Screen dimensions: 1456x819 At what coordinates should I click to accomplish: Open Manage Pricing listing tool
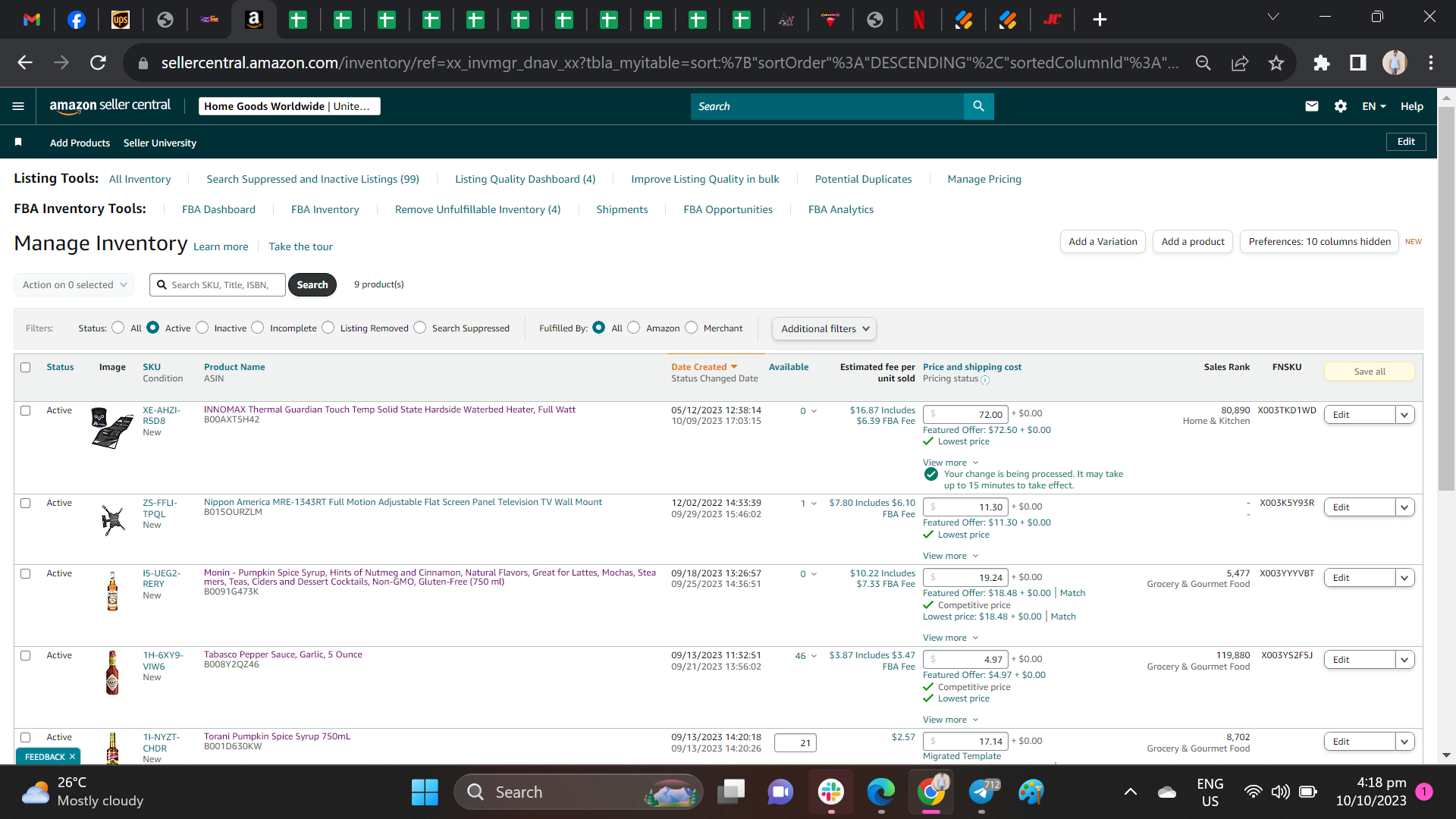point(984,180)
